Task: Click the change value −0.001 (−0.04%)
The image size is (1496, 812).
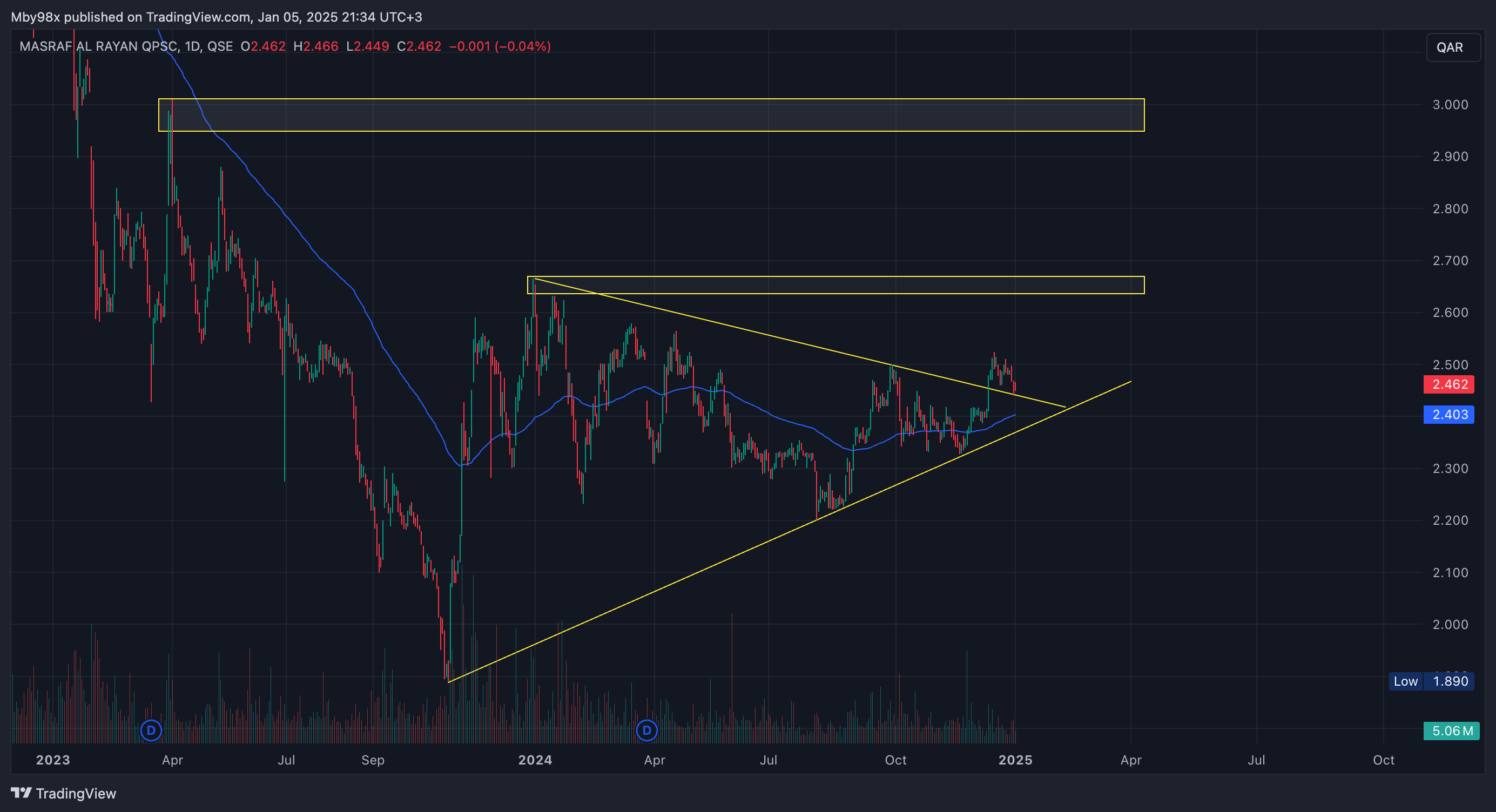Action: (x=500, y=46)
